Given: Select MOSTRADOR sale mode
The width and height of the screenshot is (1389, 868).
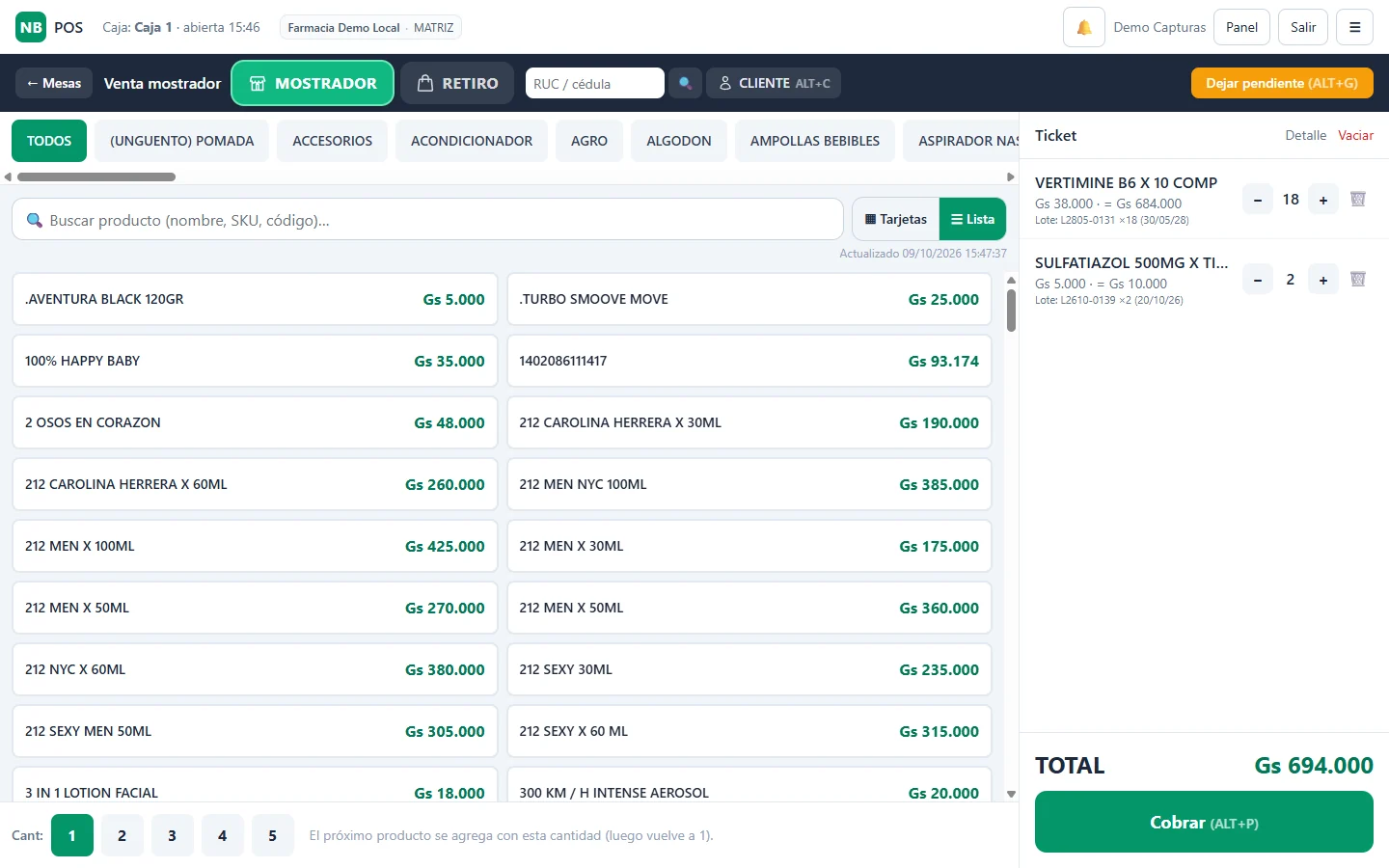Looking at the screenshot, I should pyautogui.click(x=313, y=83).
